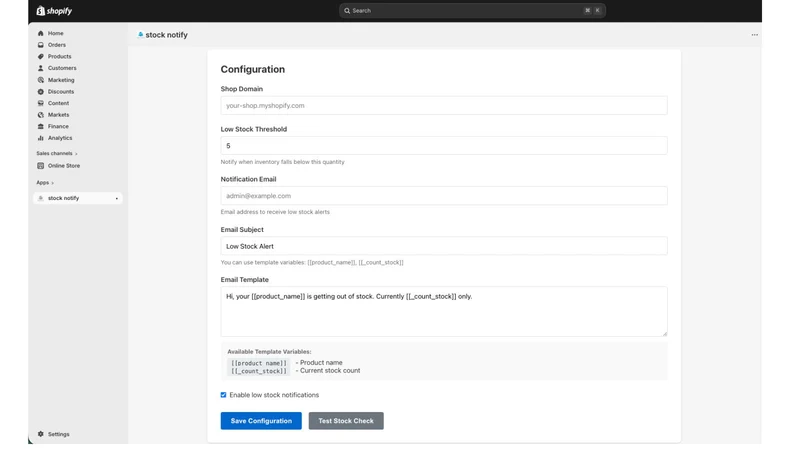Click the 'Available Template Variables' label

coord(269,352)
